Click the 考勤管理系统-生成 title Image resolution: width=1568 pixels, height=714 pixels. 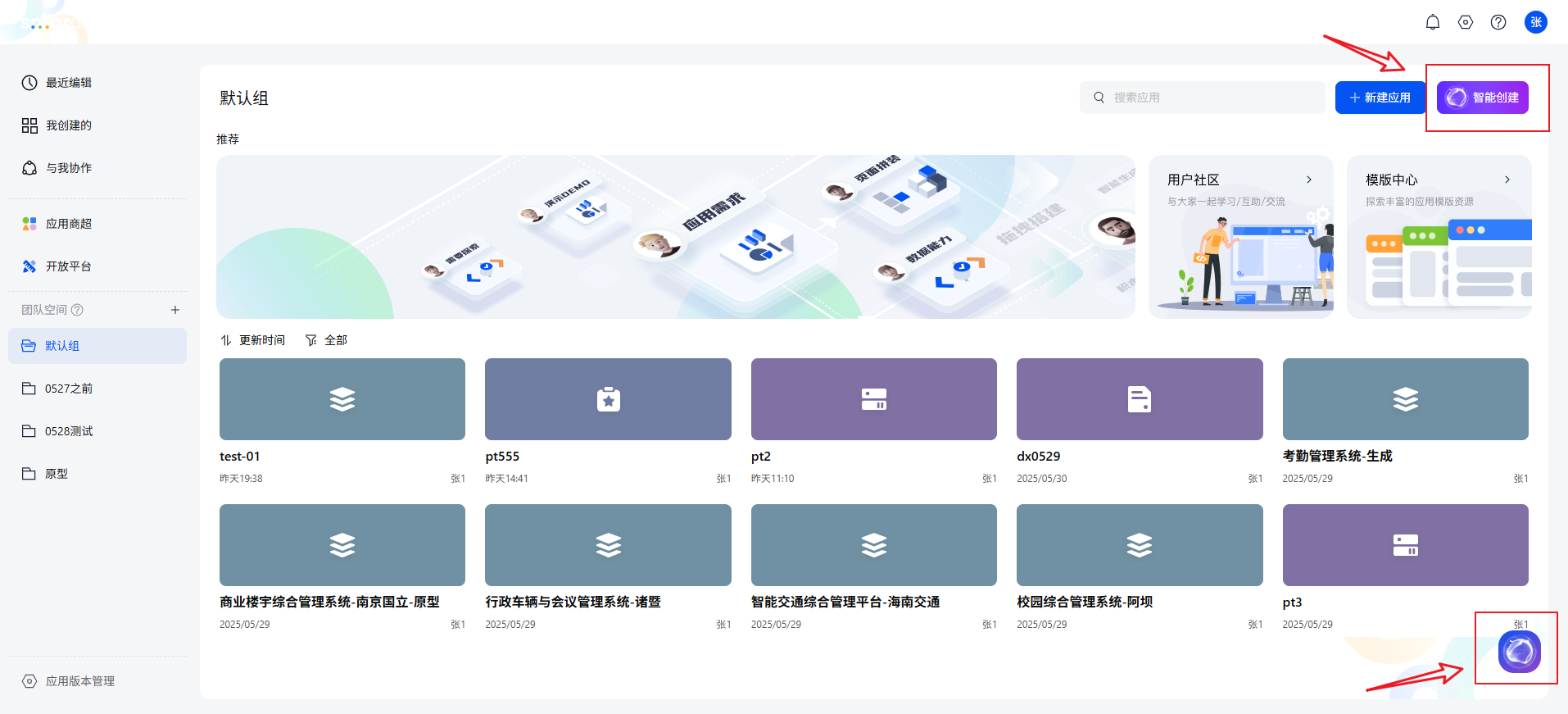coord(1338,457)
